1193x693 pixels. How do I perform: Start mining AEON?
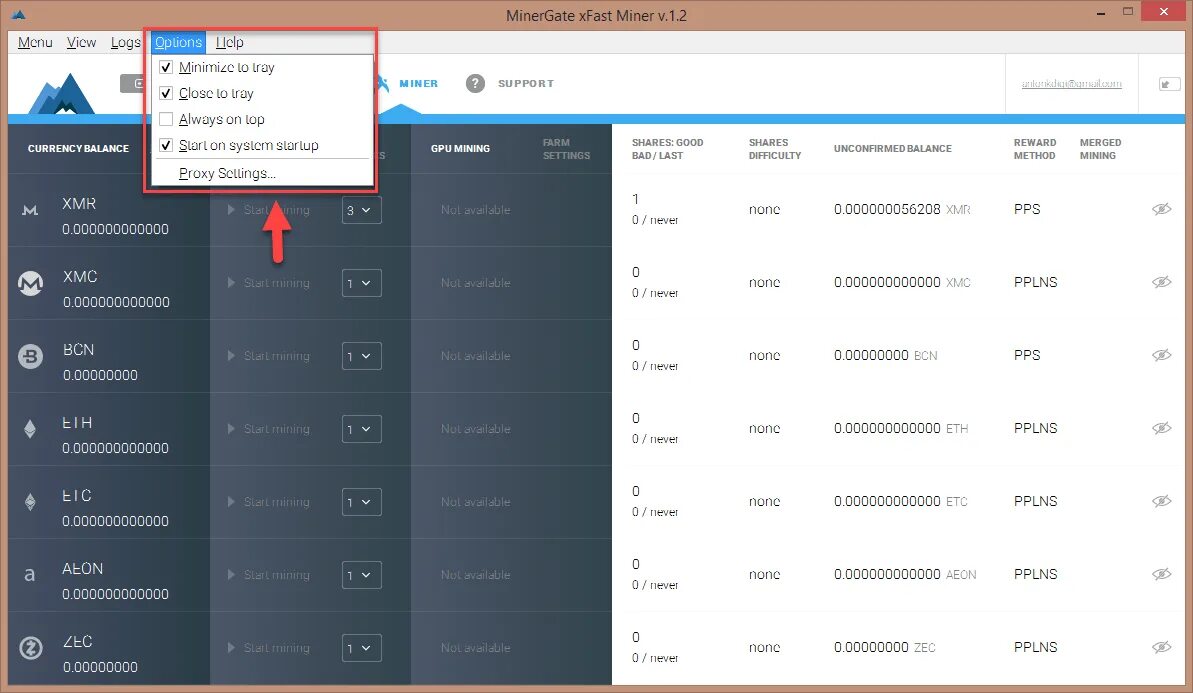pos(269,575)
